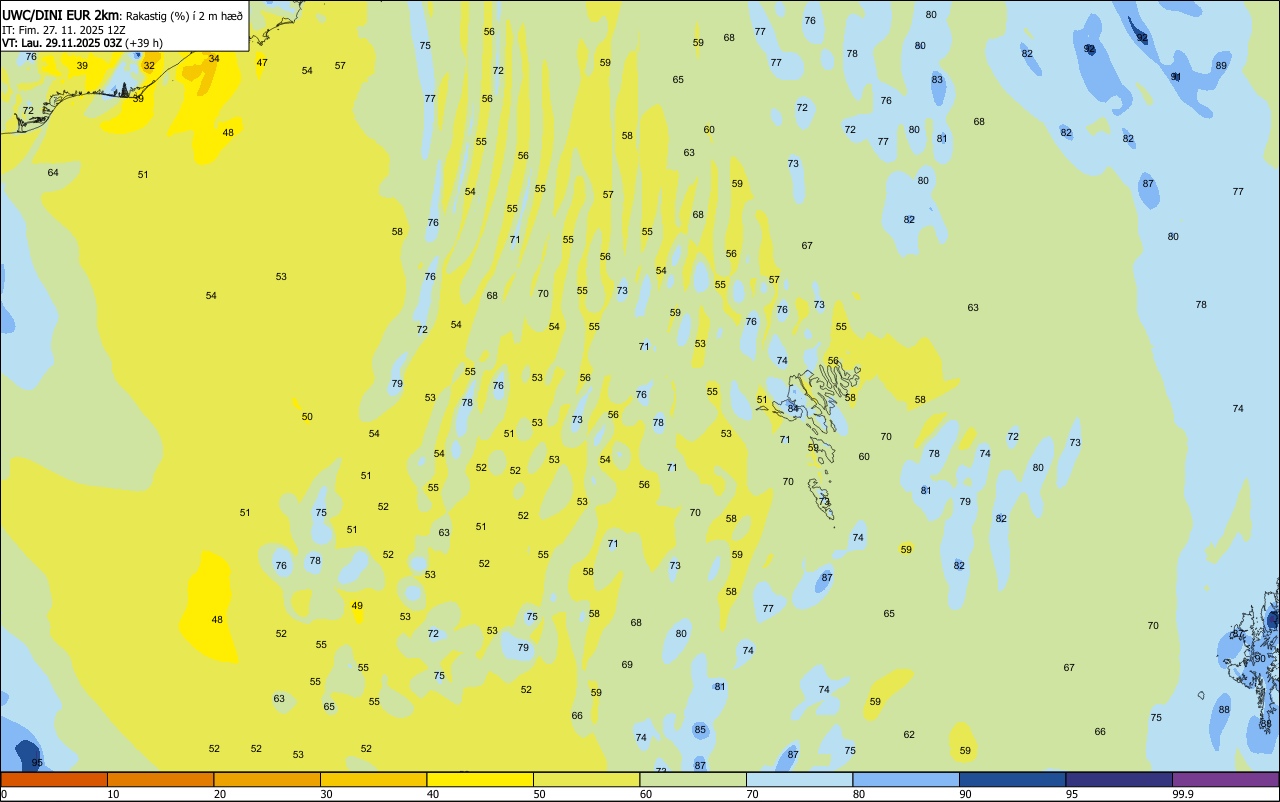
Task: Click the map value '85'
Action: (700, 730)
